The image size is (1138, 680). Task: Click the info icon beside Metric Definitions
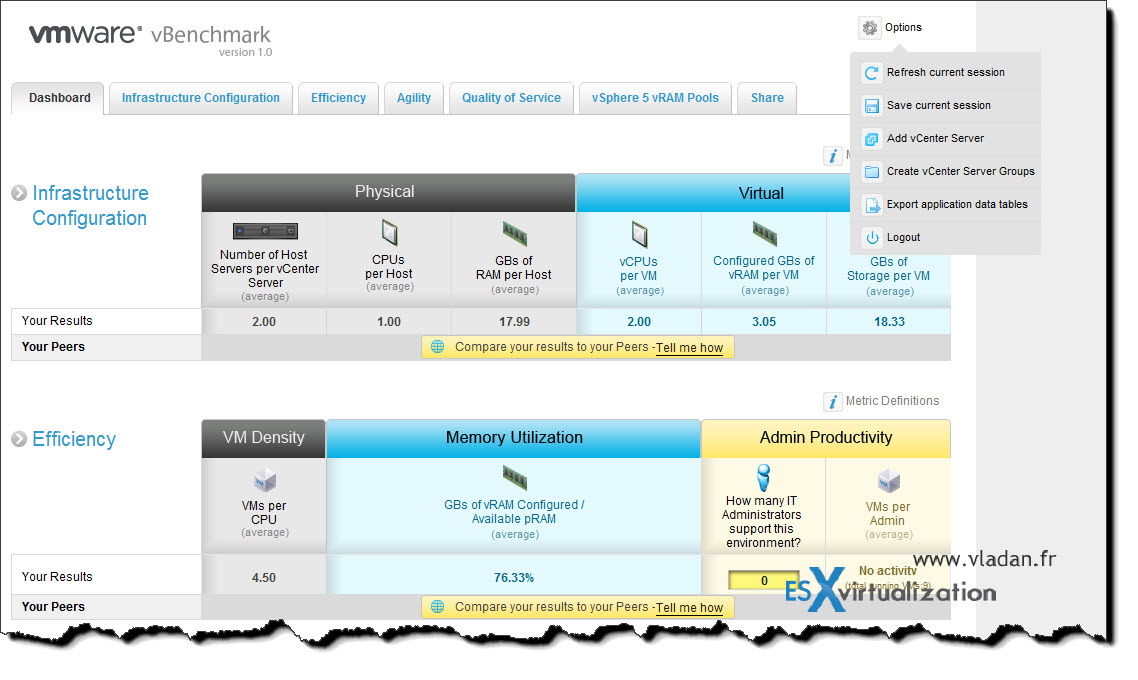pos(832,401)
